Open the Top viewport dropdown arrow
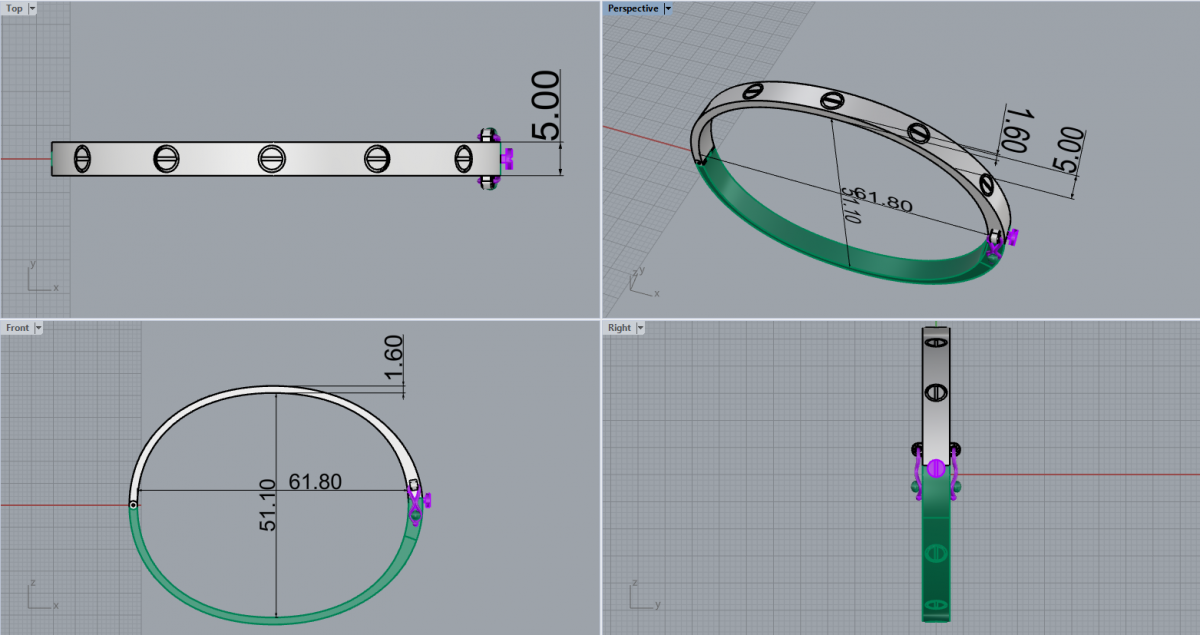The height and width of the screenshot is (635, 1200). pyautogui.click(x=32, y=8)
